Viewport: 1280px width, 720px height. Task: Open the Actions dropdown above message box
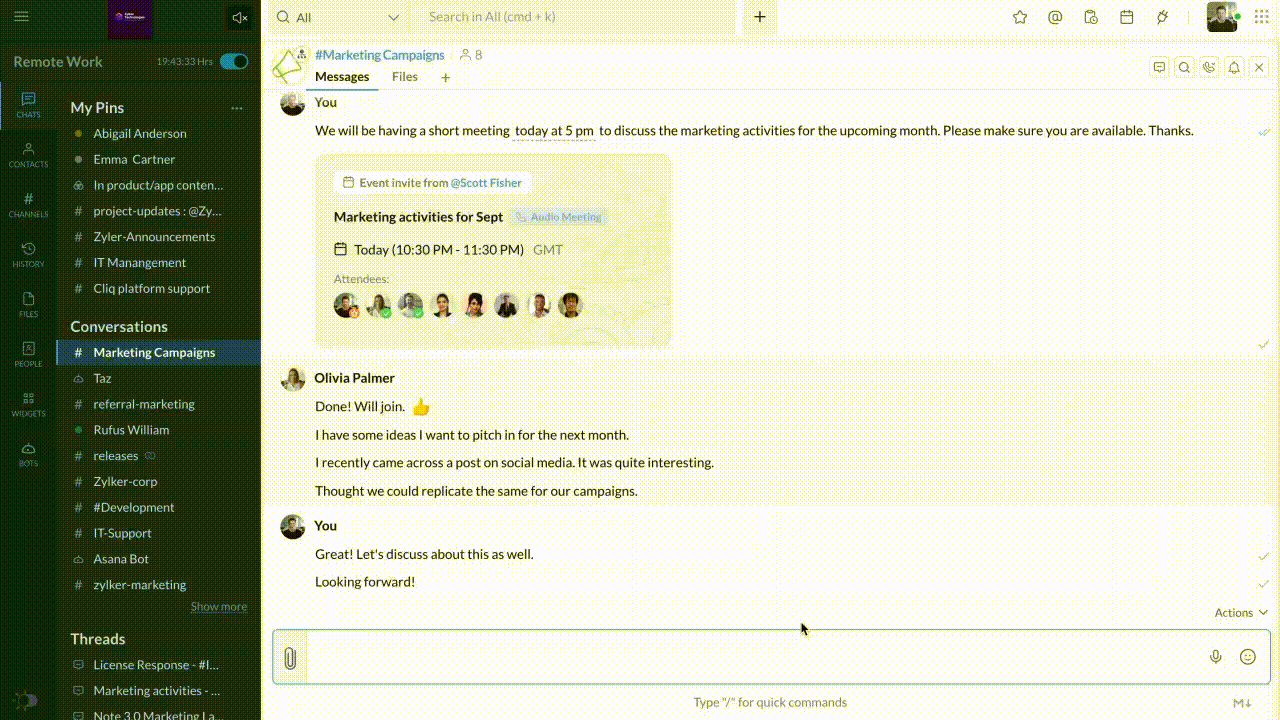pyautogui.click(x=1241, y=613)
